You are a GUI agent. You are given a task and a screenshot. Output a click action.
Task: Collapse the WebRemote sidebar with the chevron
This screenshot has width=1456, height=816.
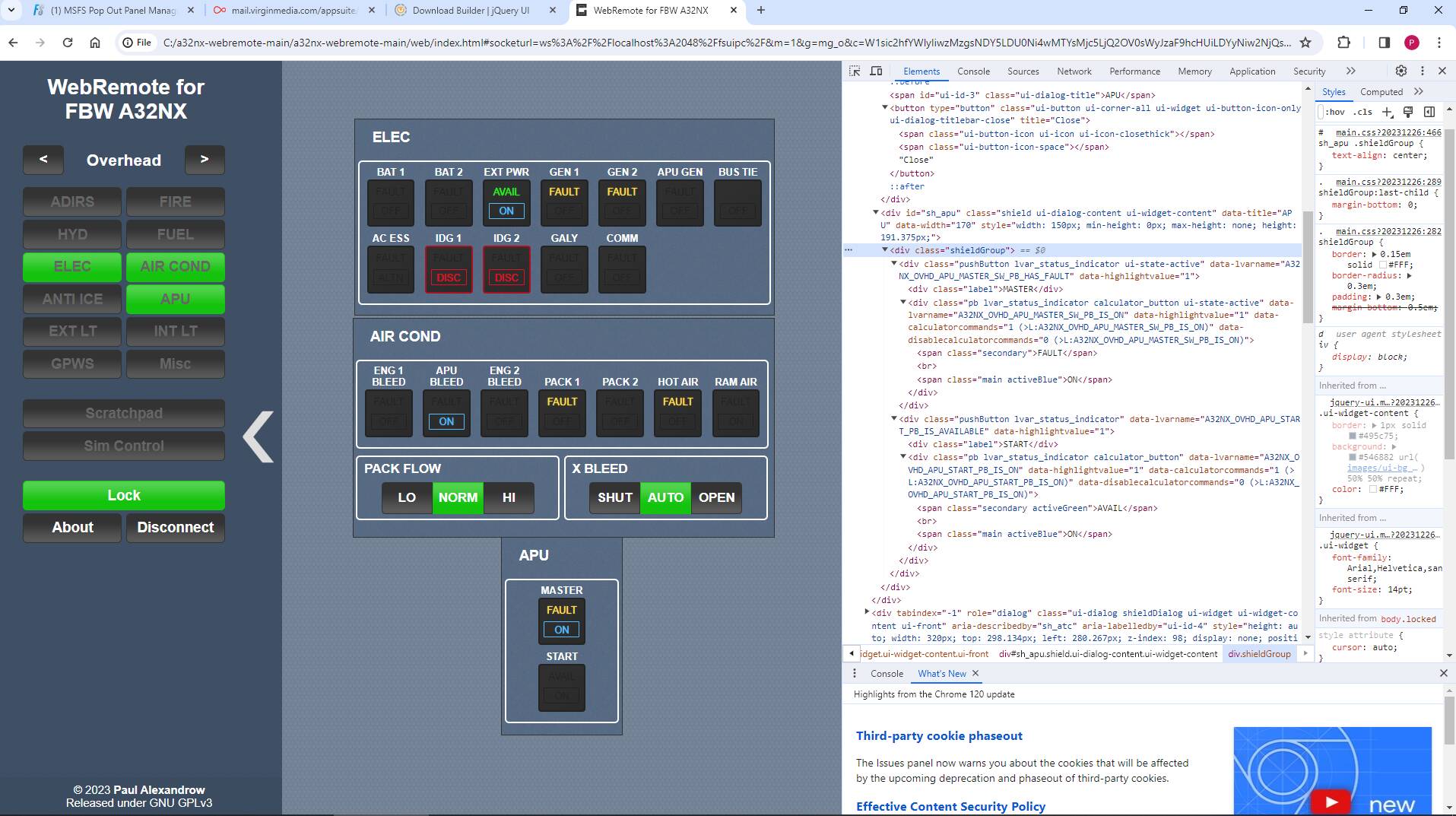[x=257, y=437]
